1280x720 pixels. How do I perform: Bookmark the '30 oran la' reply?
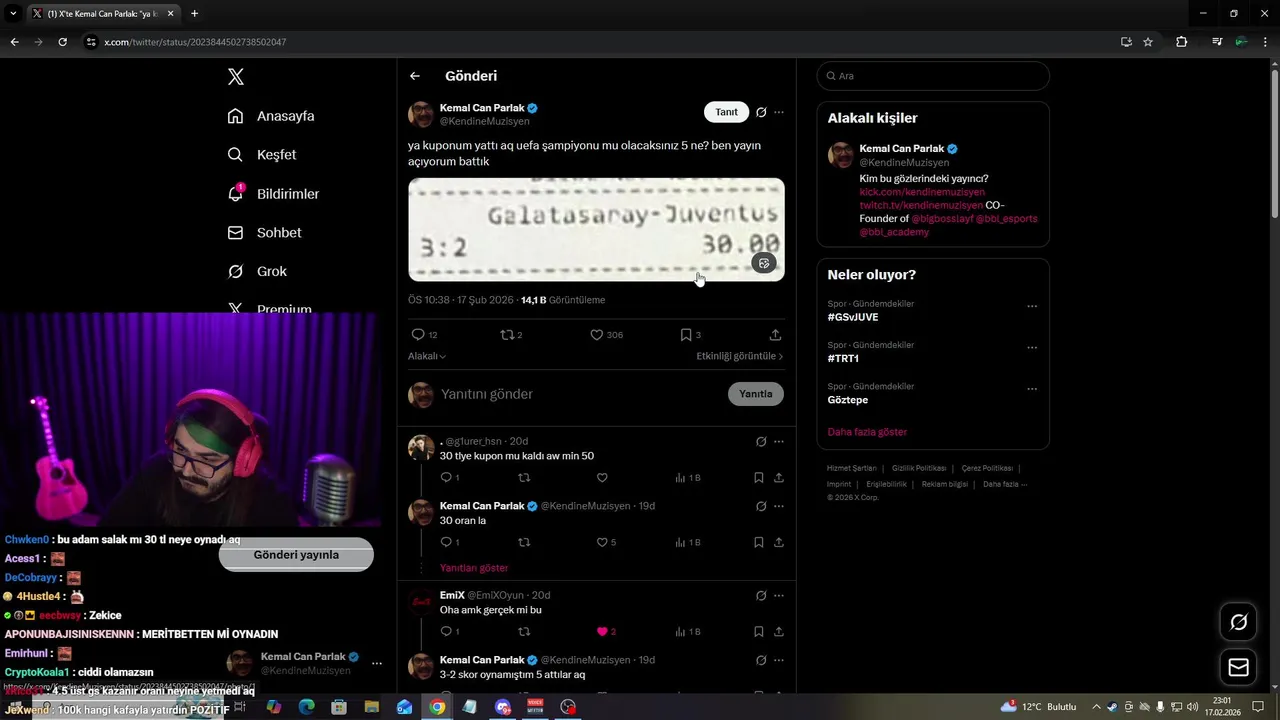coord(759,542)
